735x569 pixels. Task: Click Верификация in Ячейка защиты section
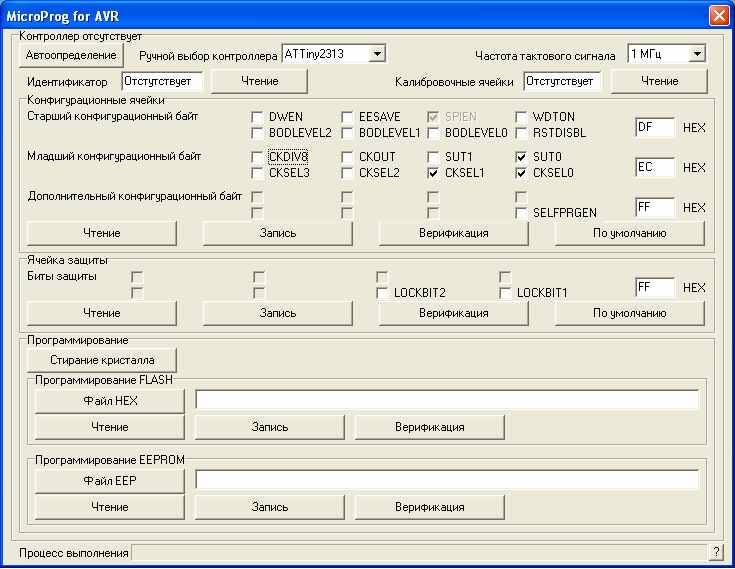(x=453, y=313)
